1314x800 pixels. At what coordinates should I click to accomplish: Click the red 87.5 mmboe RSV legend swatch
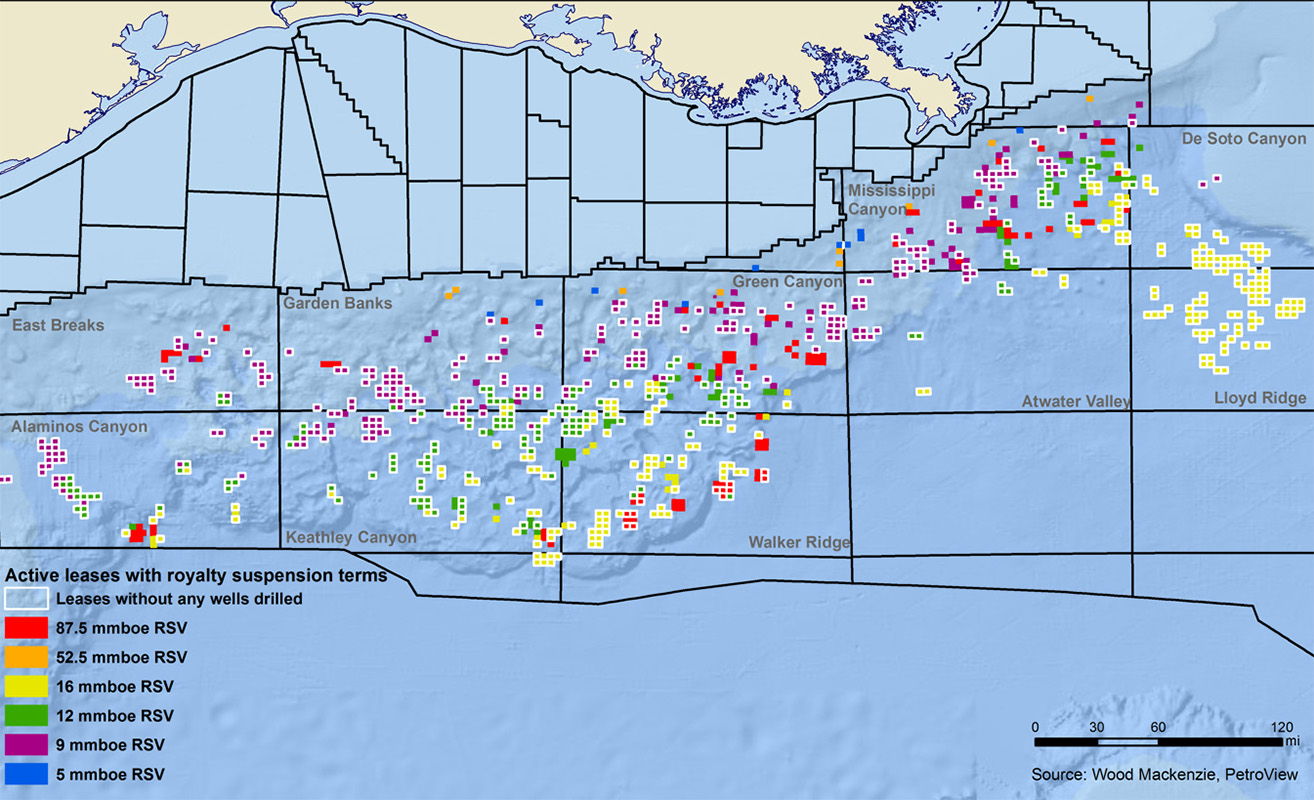[26, 628]
